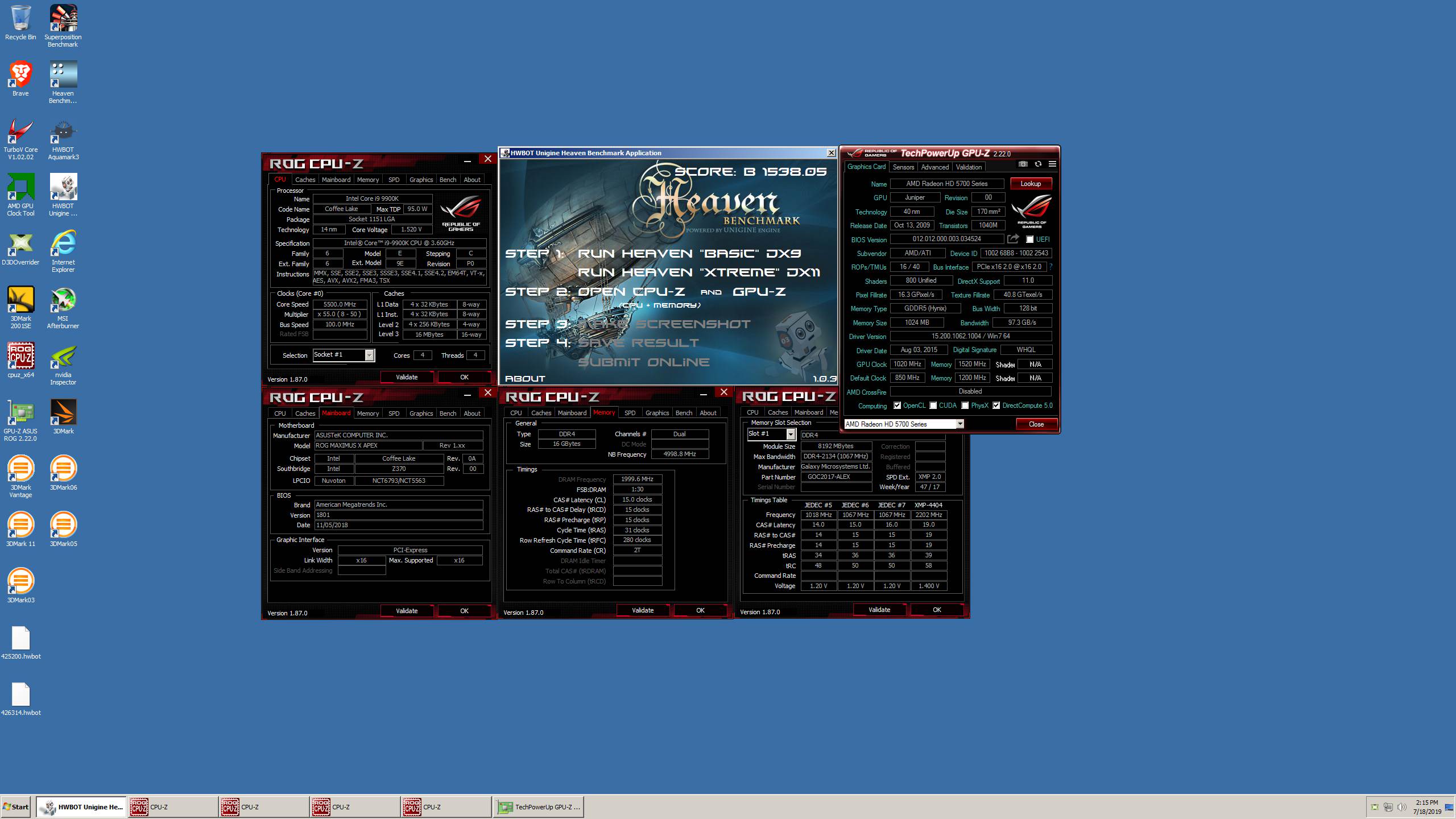
Task: Click the OPEN CPU-Z link in Heaven app
Action: coord(631,292)
